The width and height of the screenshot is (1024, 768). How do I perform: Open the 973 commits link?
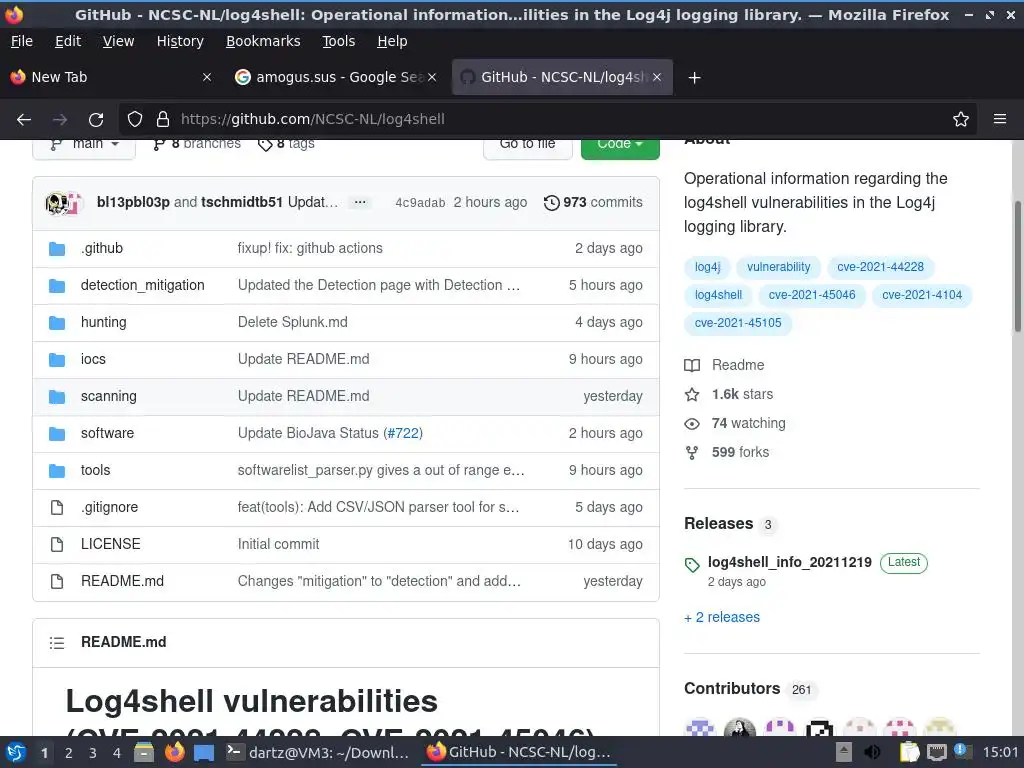point(593,202)
